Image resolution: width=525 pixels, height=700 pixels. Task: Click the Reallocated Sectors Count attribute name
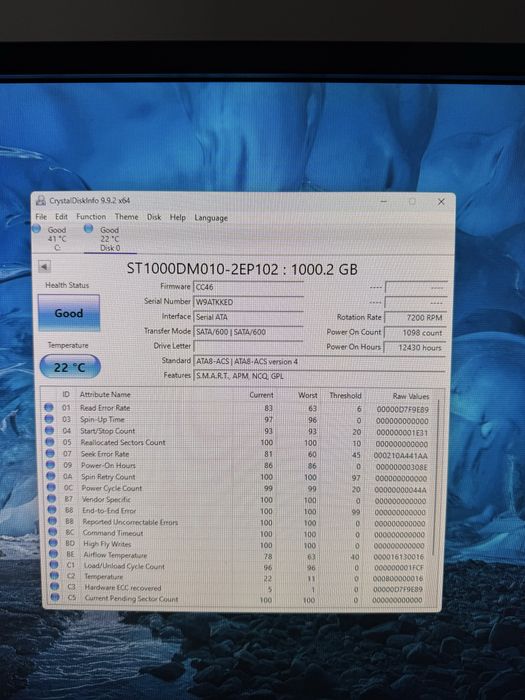point(123,442)
